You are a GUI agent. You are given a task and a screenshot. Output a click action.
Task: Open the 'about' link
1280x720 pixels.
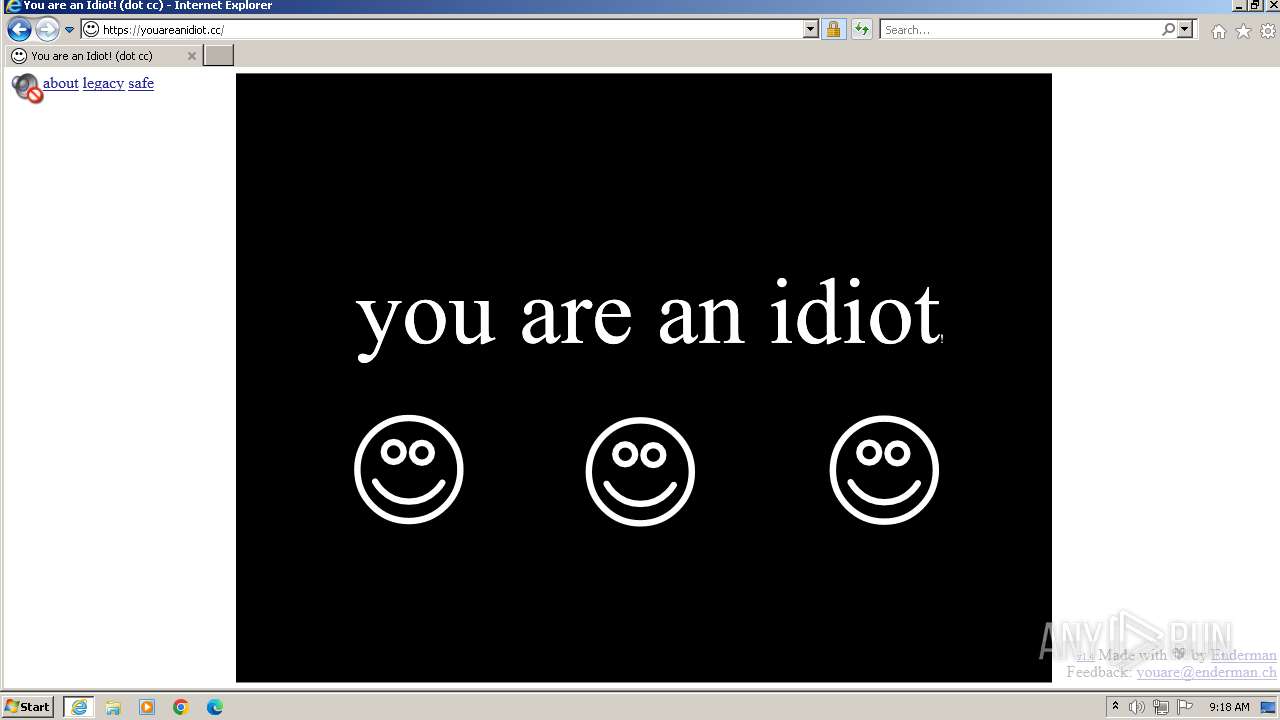click(61, 83)
